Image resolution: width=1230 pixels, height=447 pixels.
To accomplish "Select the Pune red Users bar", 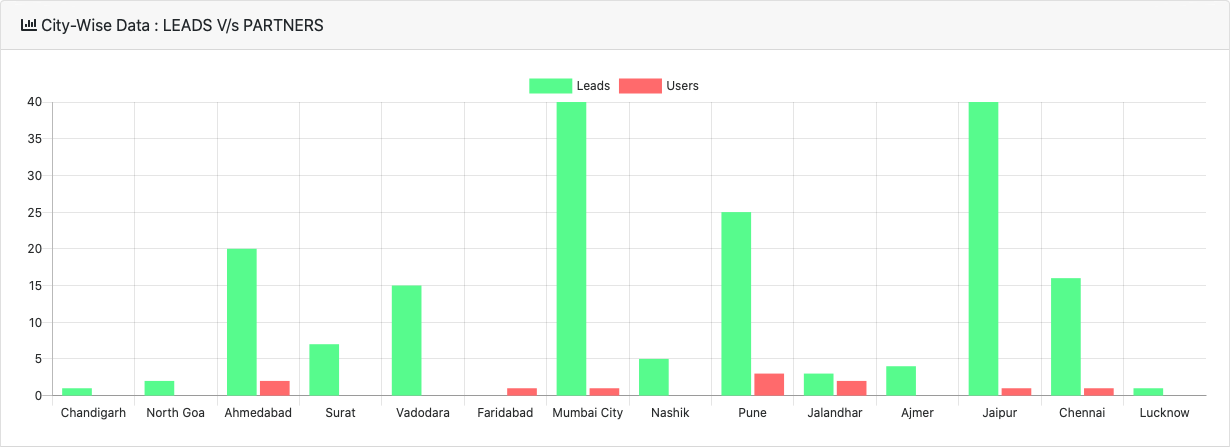I will (769, 384).
